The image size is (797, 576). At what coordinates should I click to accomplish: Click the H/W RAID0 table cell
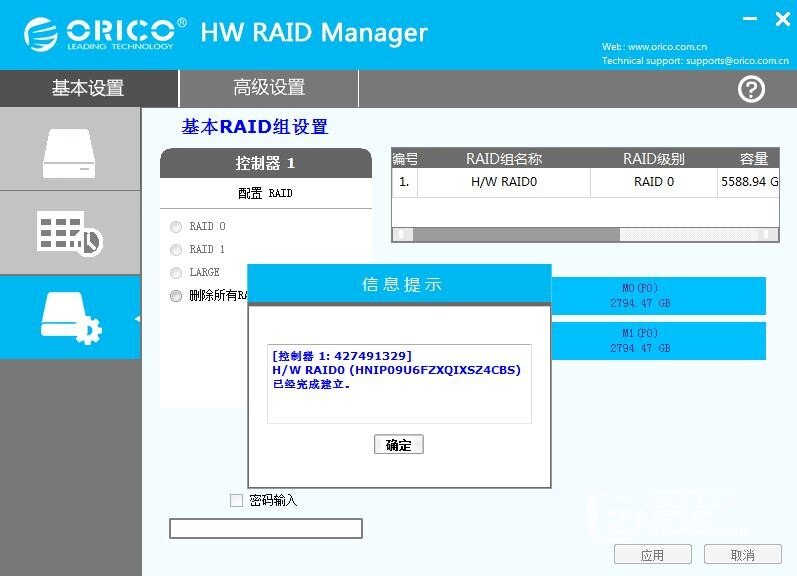click(x=504, y=182)
